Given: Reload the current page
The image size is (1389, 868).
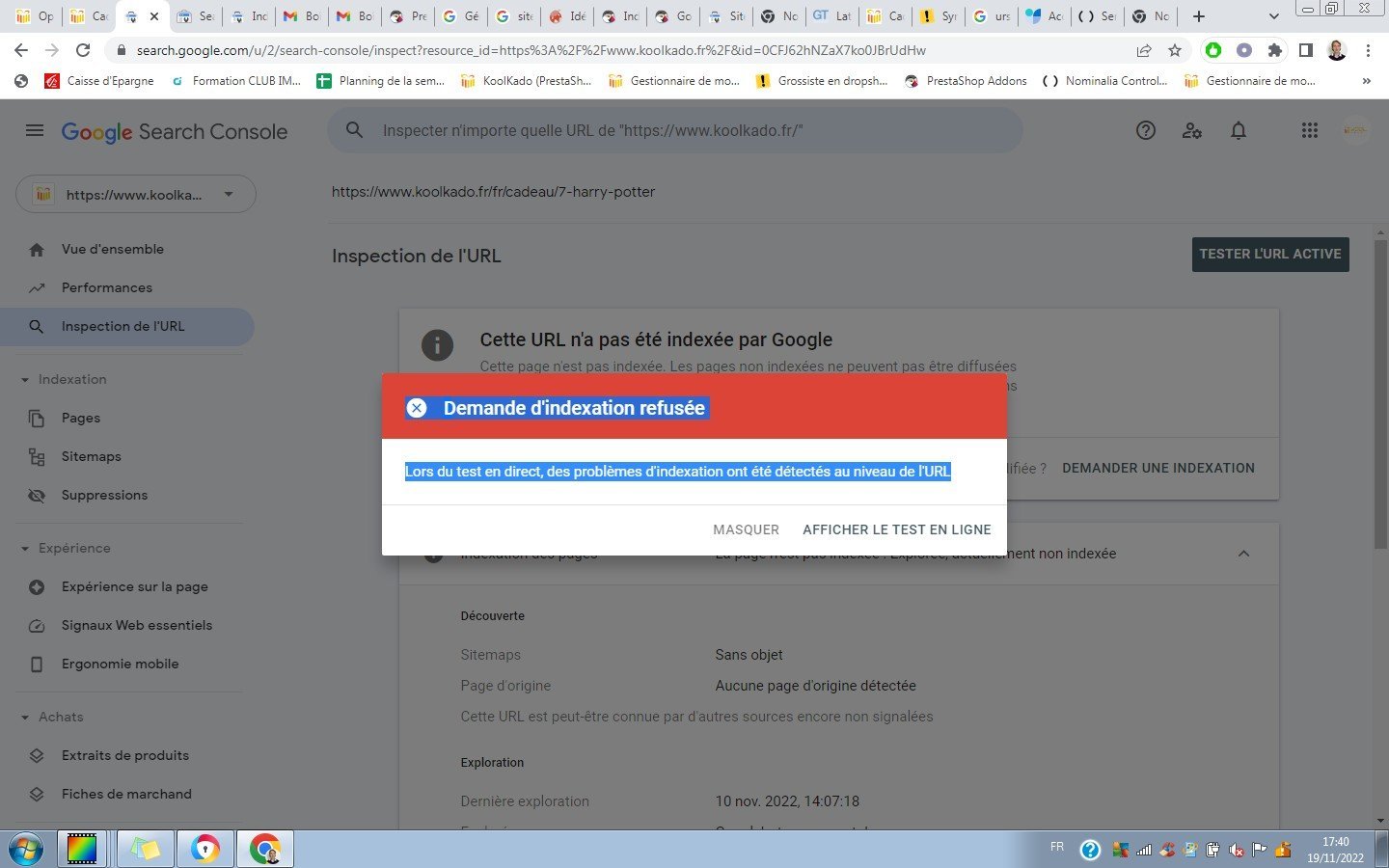Looking at the screenshot, I should pyautogui.click(x=83, y=50).
